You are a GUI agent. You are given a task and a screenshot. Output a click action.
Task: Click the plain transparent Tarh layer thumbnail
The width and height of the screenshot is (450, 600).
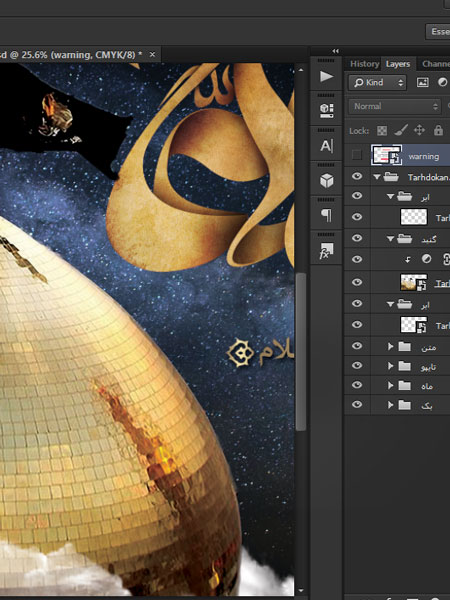point(414,217)
